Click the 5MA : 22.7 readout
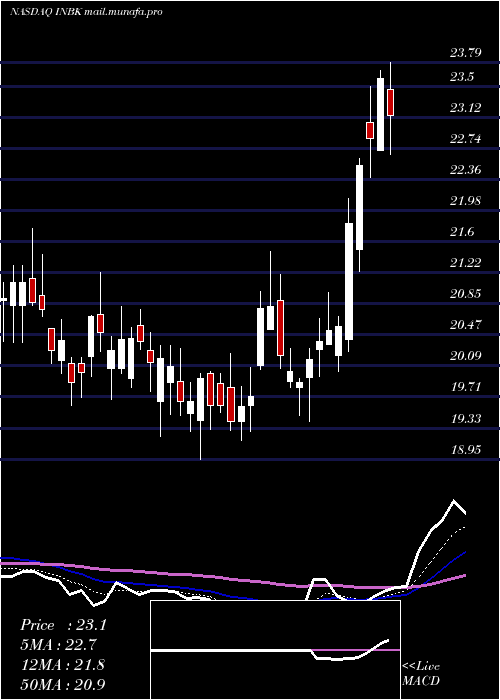The width and height of the screenshot is (500, 700). pyautogui.click(x=58, y=645)
